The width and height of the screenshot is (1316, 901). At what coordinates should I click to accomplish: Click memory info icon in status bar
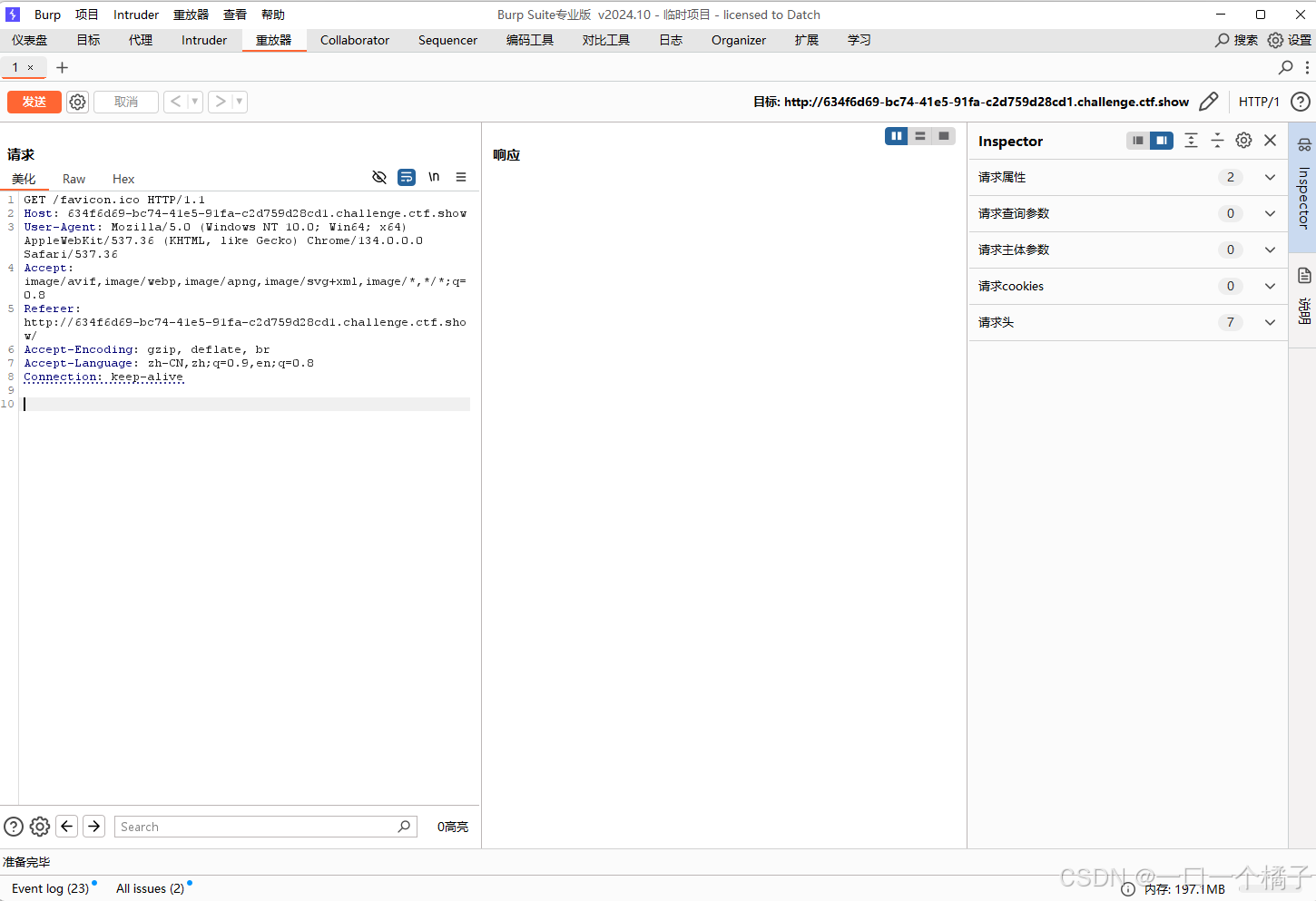(x=1128, y=889)
